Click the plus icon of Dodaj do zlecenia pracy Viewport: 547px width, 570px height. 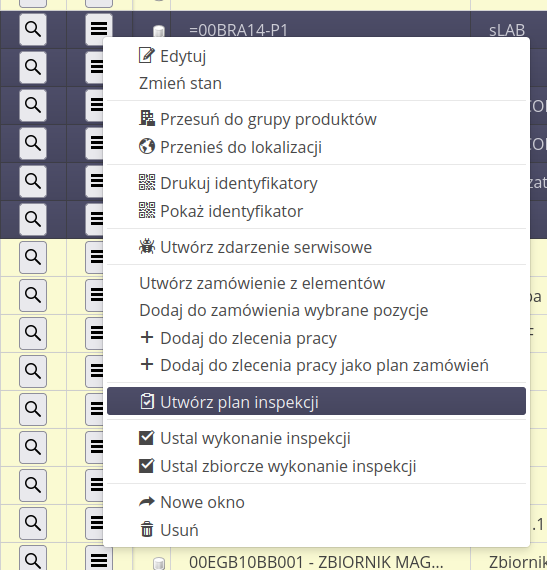147,337
